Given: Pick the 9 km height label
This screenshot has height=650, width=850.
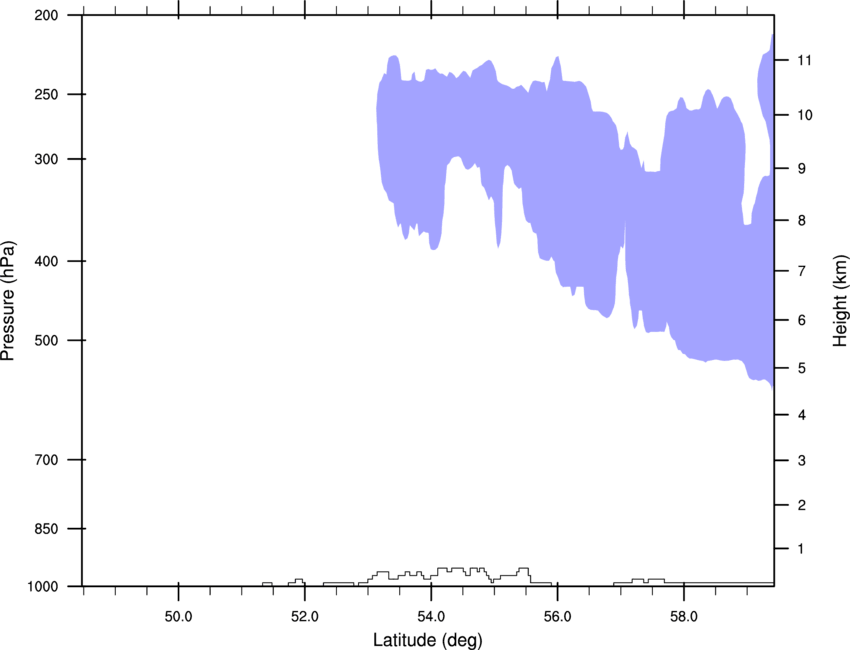Looking at the screenshot, I should (802, 169).
